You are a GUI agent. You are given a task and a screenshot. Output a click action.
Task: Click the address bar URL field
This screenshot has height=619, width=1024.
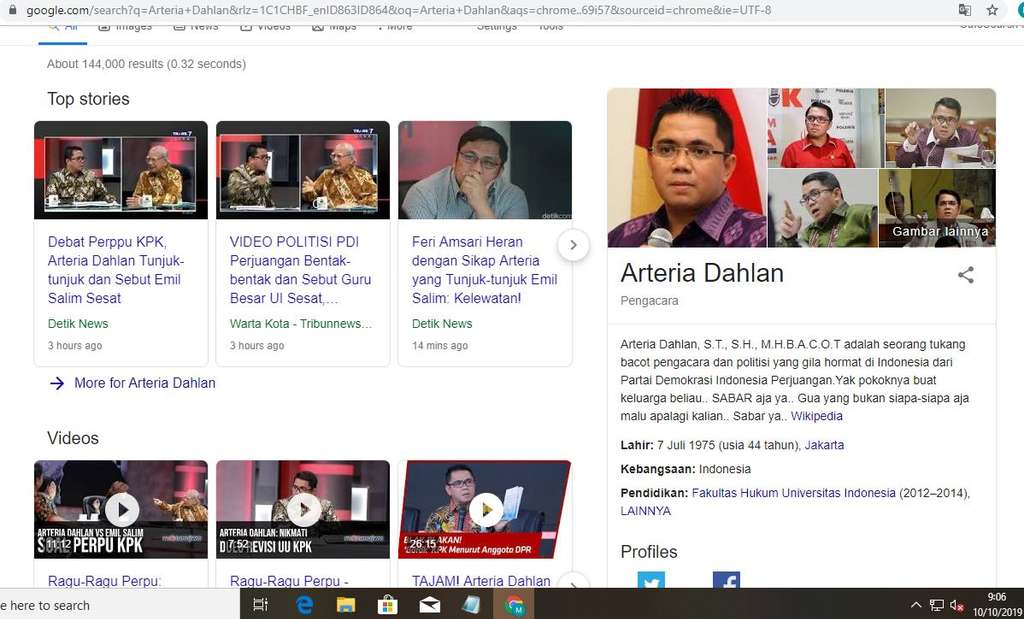tap(398, 10)
